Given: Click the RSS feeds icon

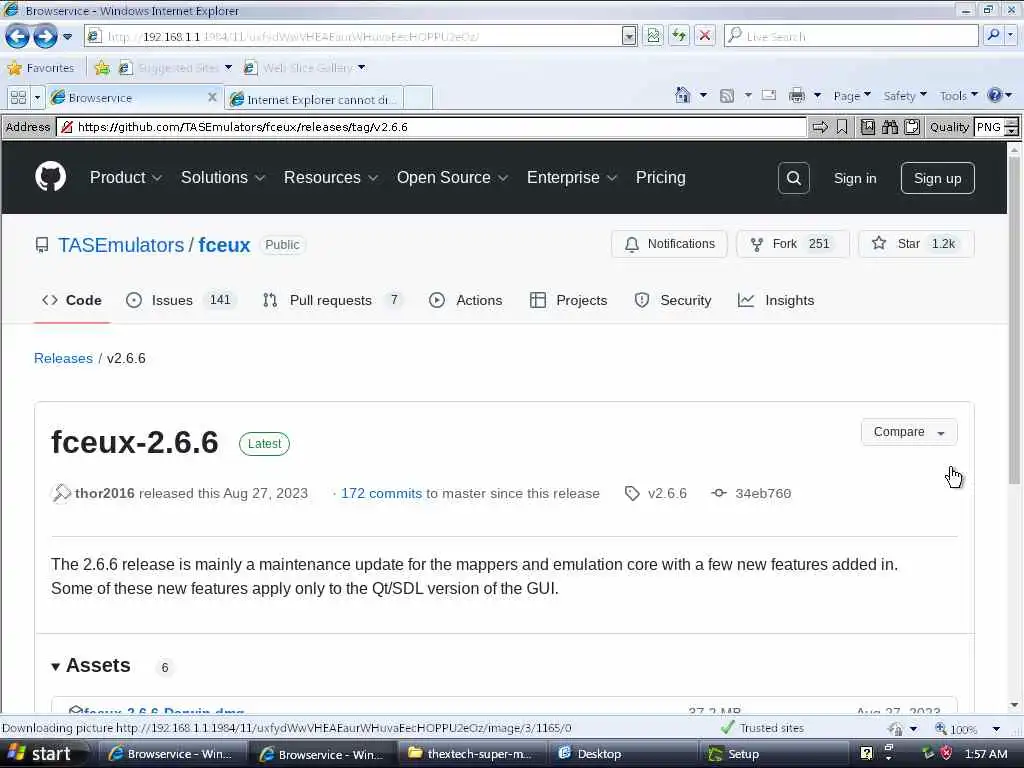Looking at the screenshot, I should click(726, 96).
